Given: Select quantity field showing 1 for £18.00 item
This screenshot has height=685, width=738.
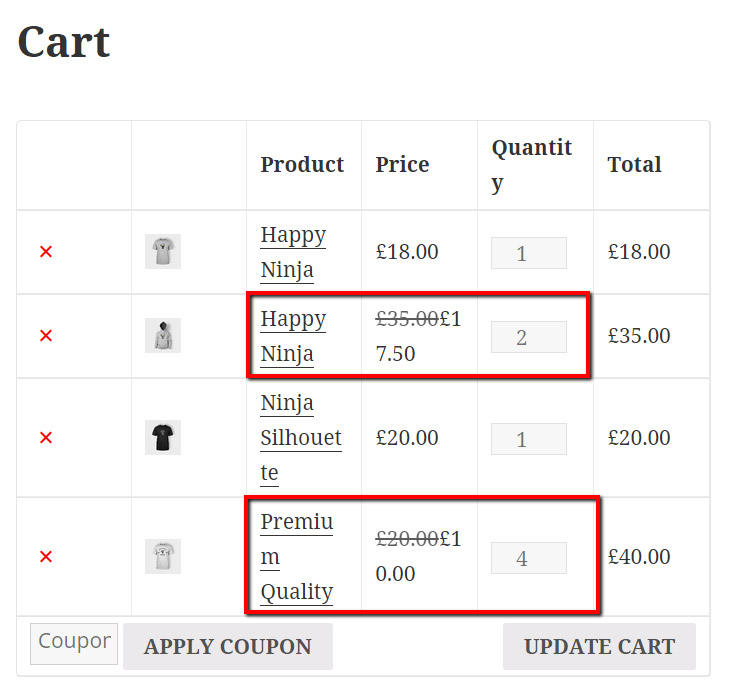Looking at the screenshot, I should click(529, 253).
